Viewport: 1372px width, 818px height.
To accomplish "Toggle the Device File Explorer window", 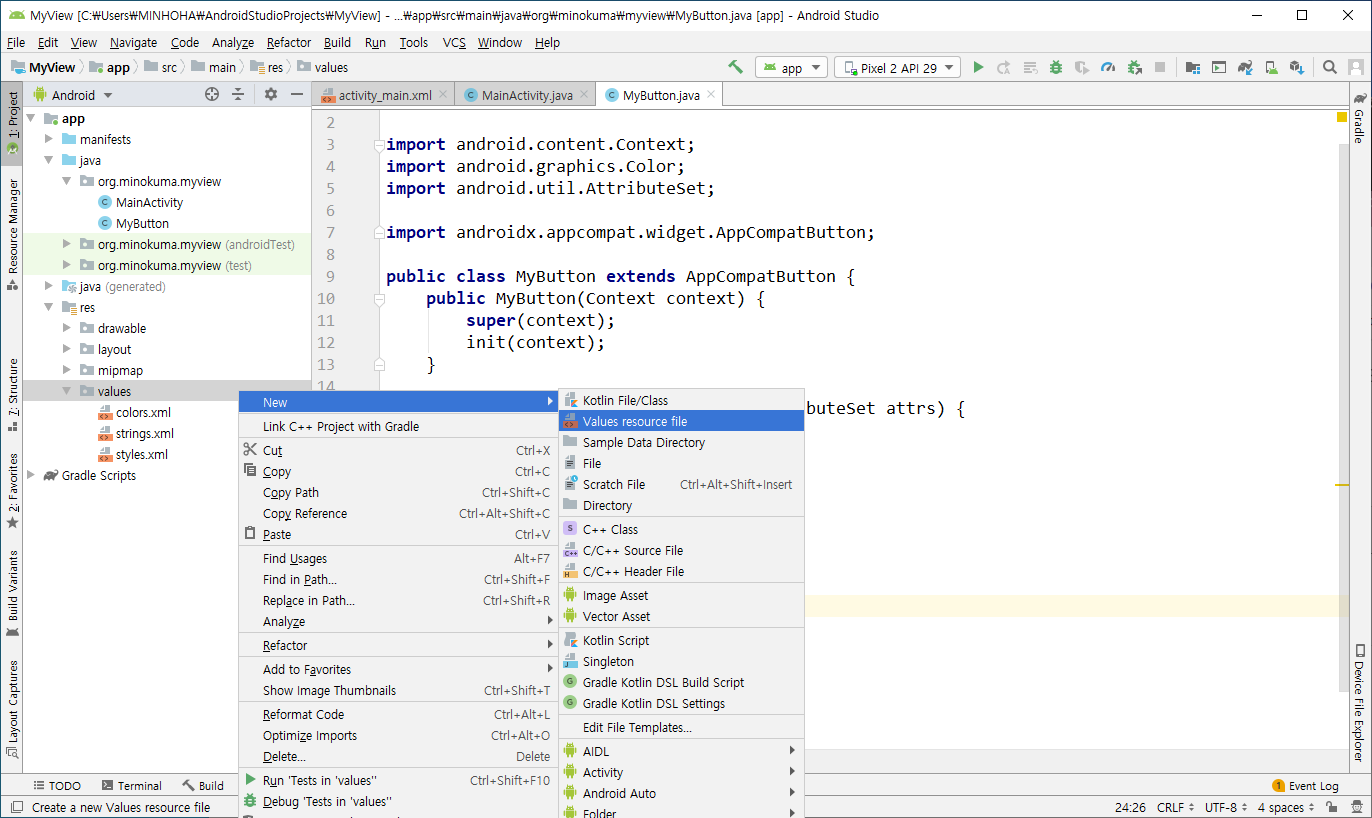I will [1359, 702].
